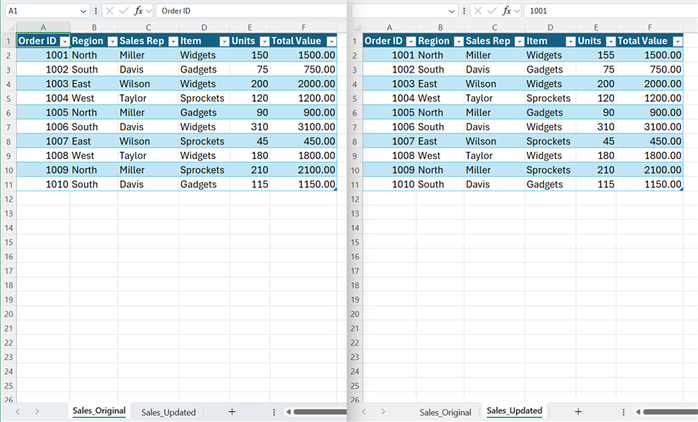Viewport: 698px width, 422px height.
Task: Select Sales_Updated tab in right window
Action: click(x=514, y=411)
